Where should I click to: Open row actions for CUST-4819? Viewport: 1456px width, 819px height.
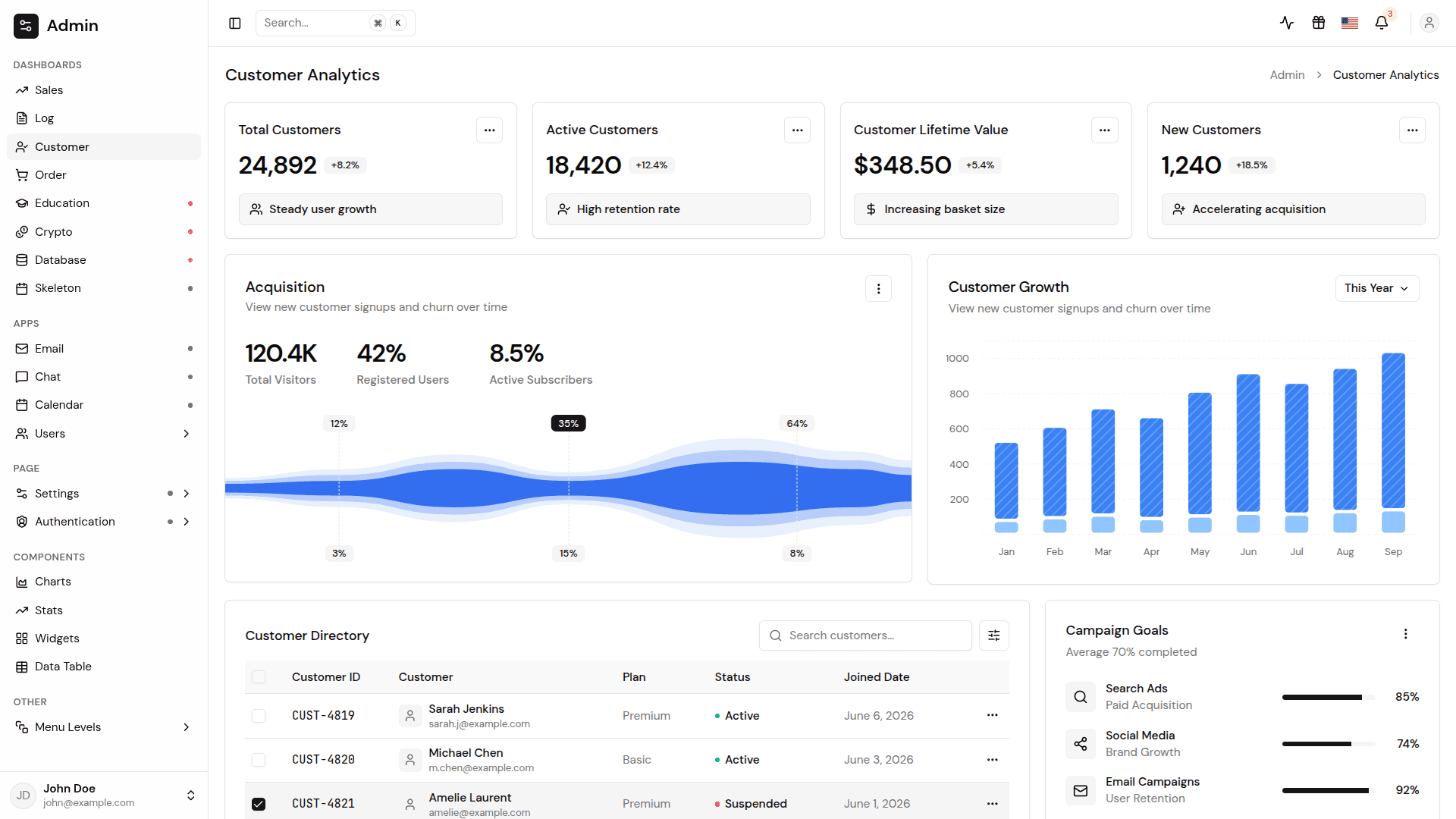993,715
